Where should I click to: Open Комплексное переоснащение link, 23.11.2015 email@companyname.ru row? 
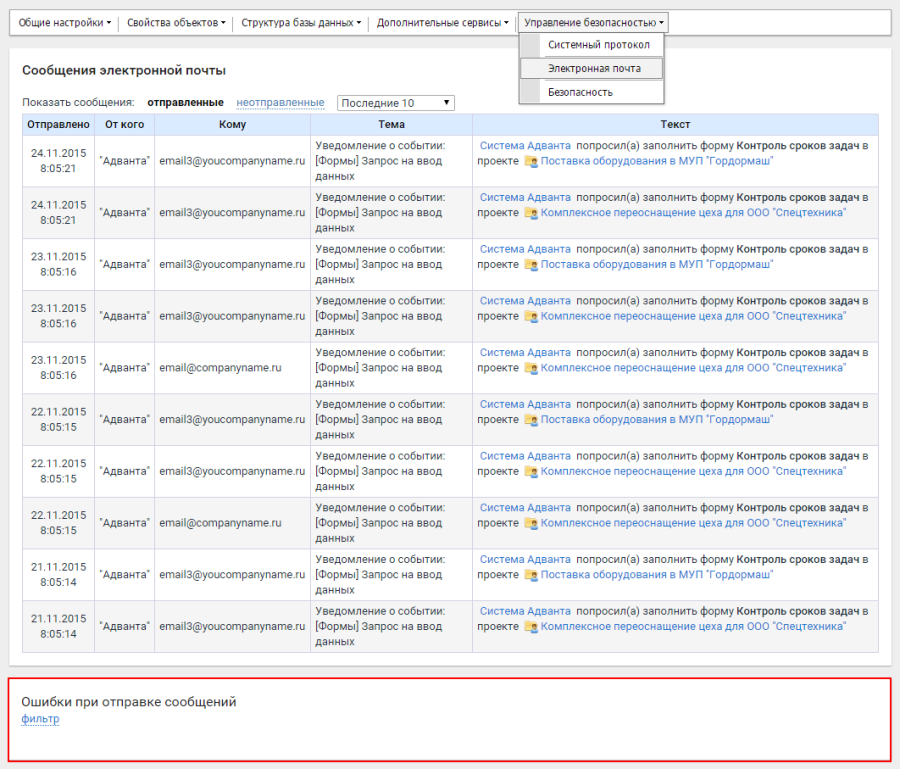(x=693, y=368)
